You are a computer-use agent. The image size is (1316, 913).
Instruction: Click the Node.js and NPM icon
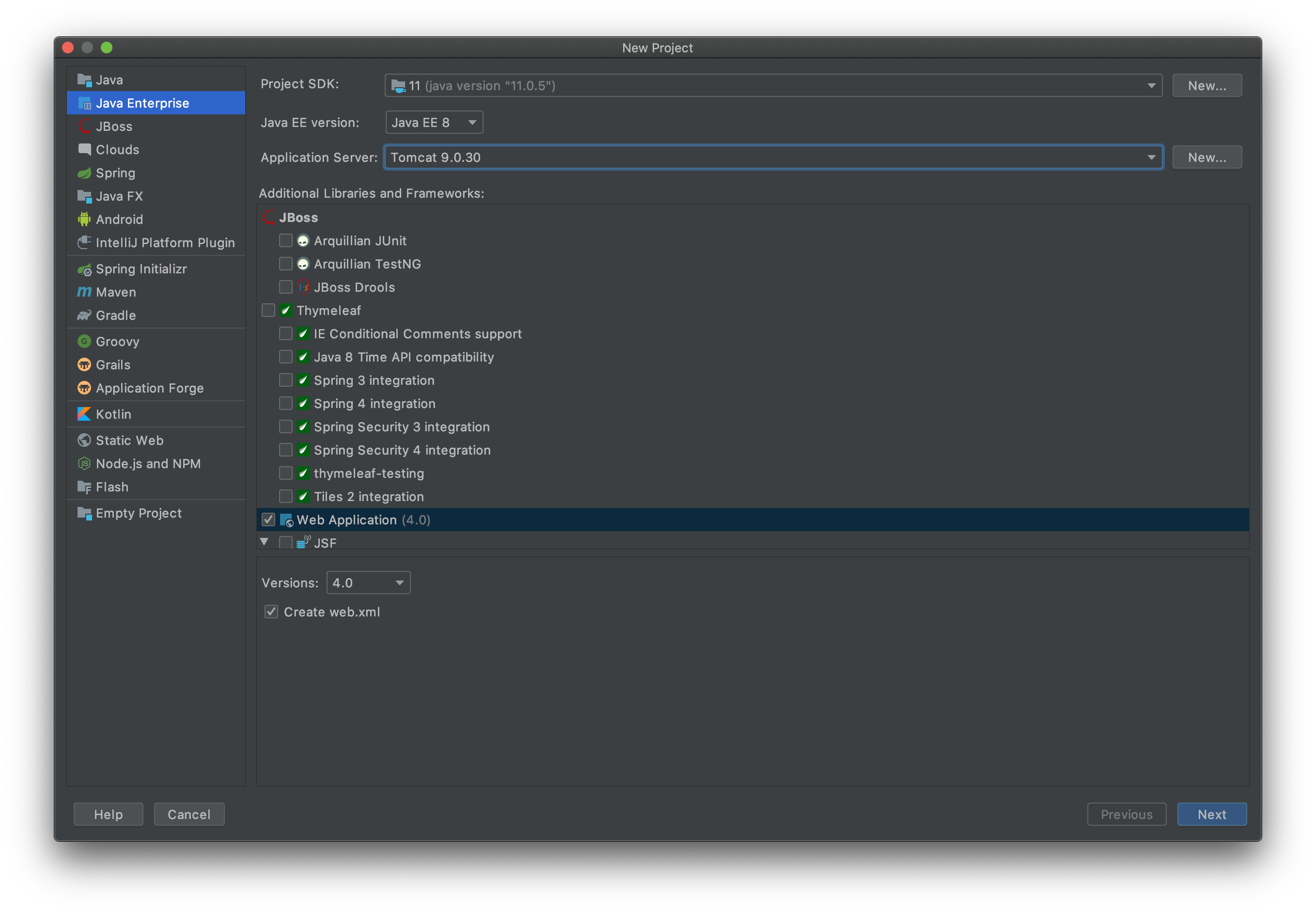tap(84, 463)
